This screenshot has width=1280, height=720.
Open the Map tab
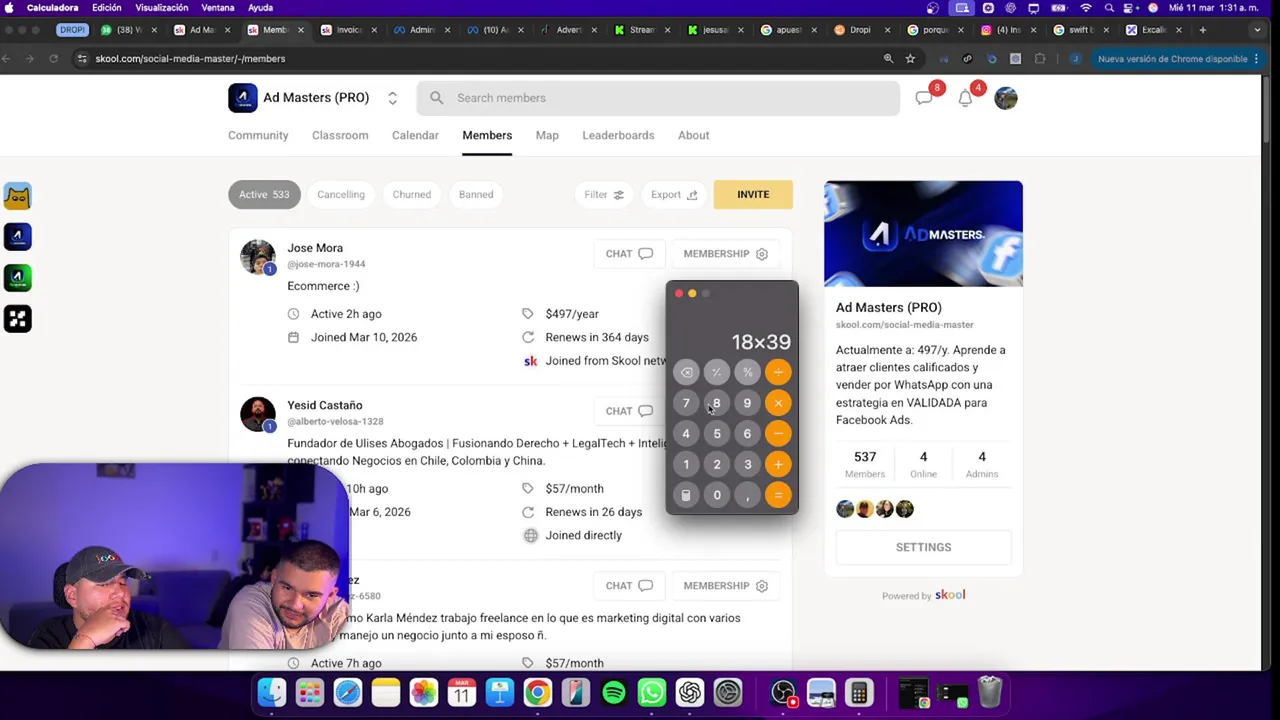click(x=547, y=135)
